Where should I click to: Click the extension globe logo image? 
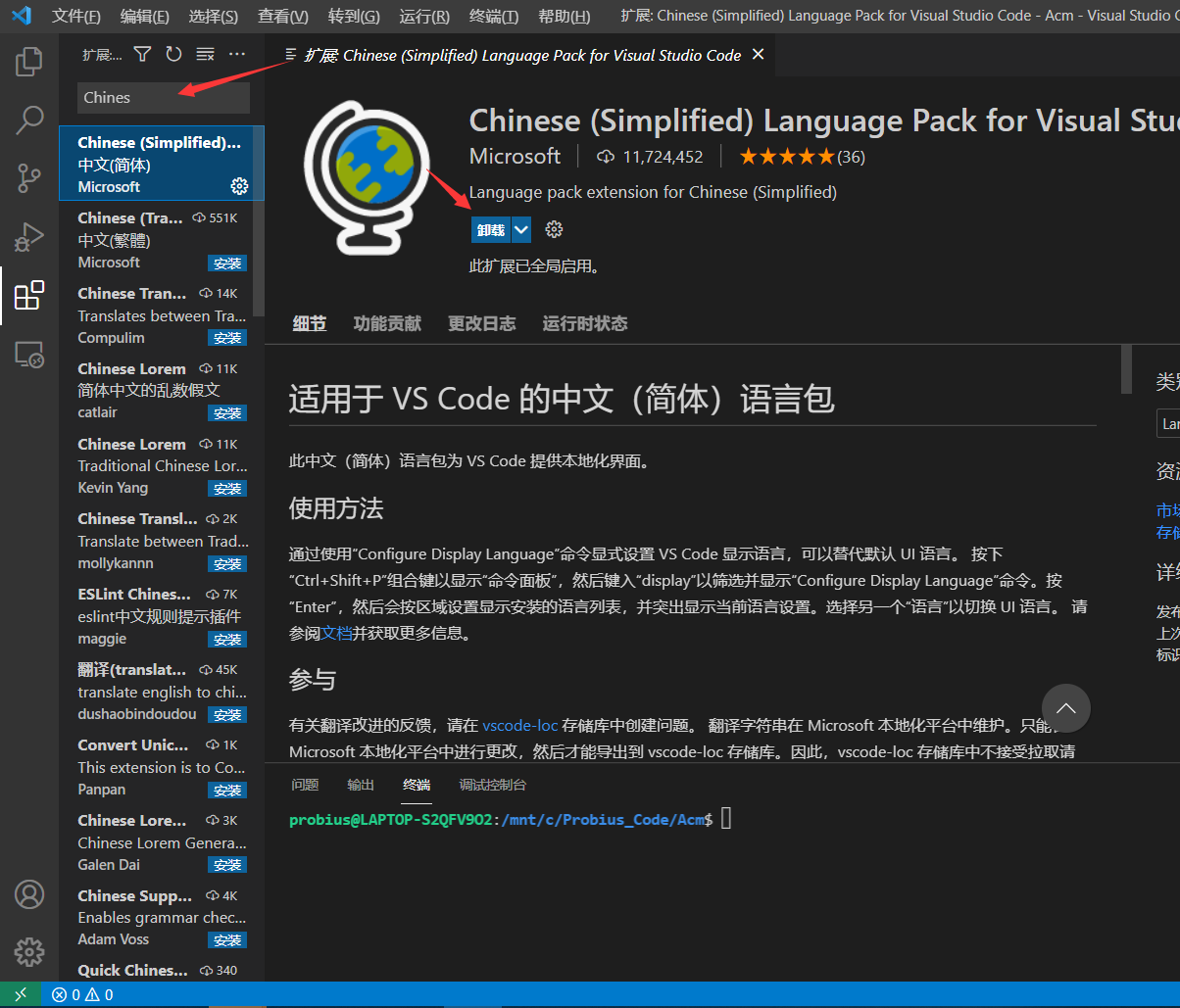click(x=367, y=178)
